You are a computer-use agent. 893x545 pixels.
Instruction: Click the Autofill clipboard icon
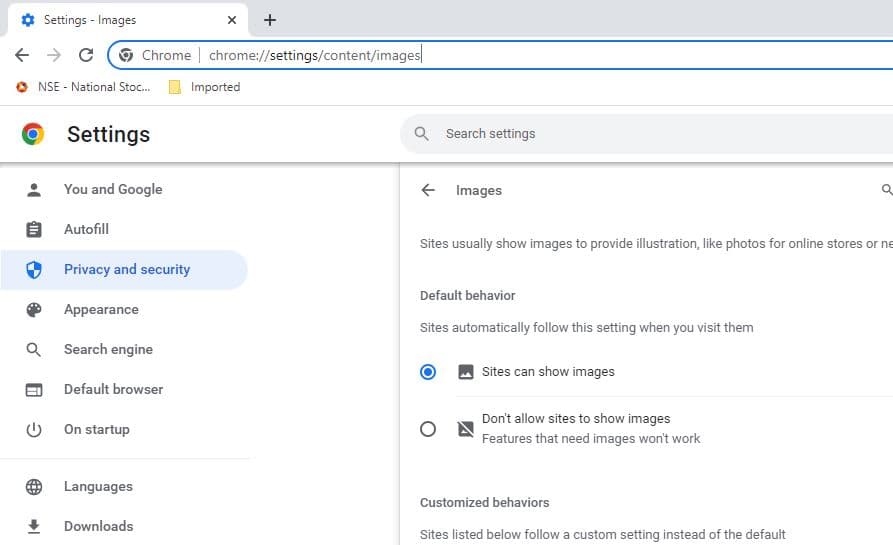point(34,230)
